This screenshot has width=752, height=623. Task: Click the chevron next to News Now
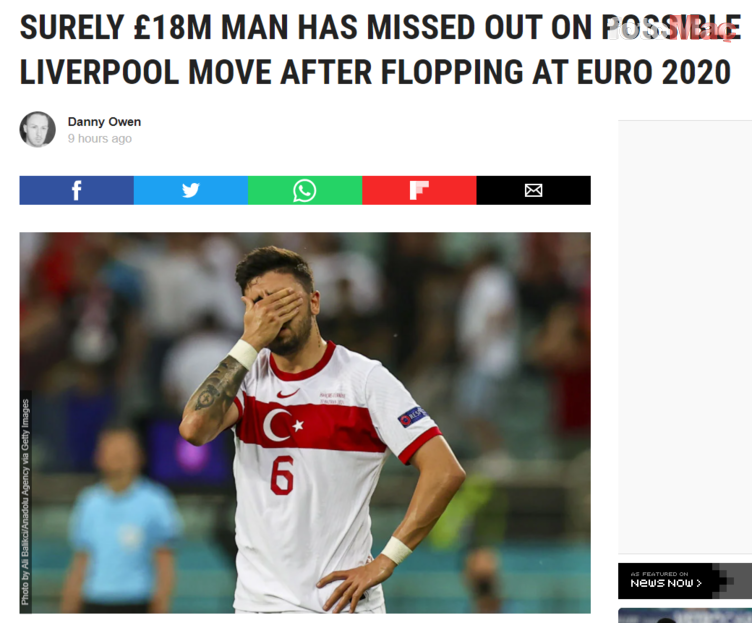tap(699, 583)
